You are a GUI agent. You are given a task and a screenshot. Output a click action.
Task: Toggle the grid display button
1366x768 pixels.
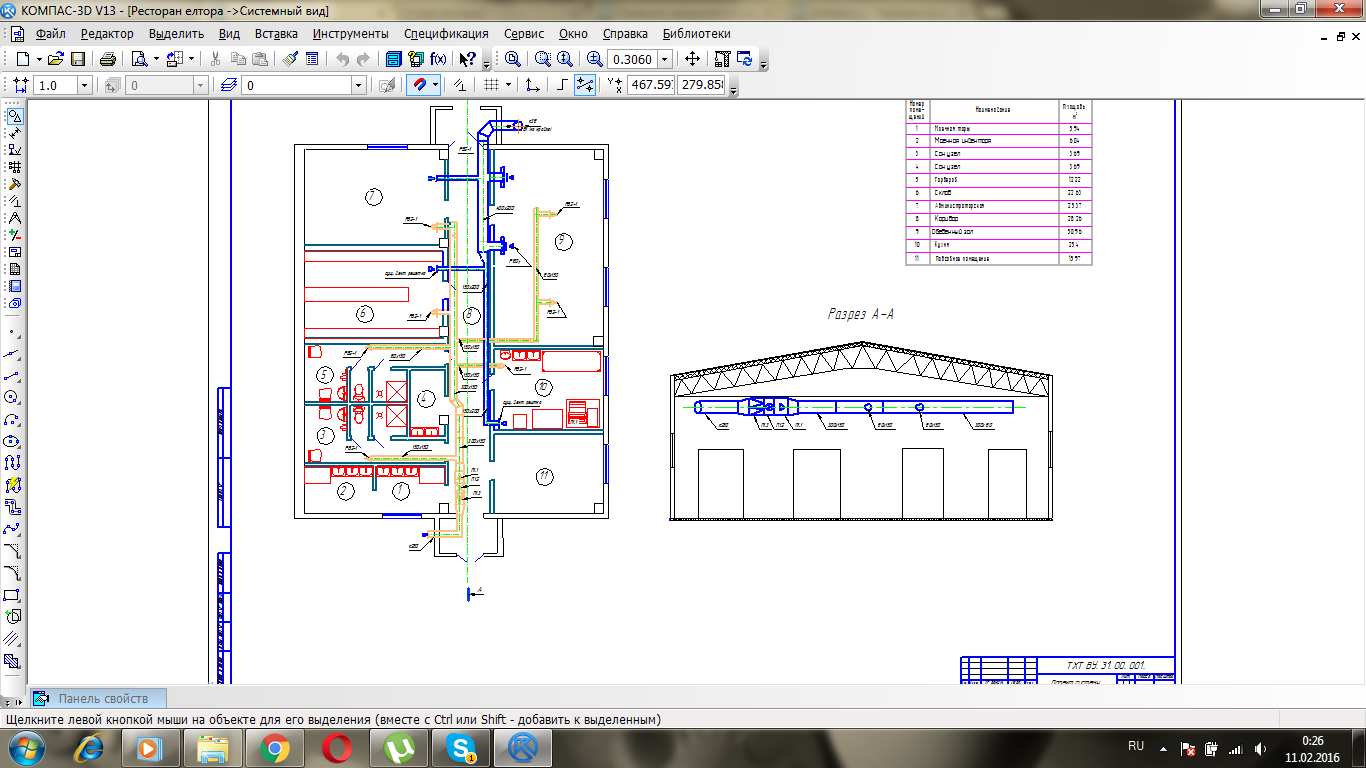491,86
